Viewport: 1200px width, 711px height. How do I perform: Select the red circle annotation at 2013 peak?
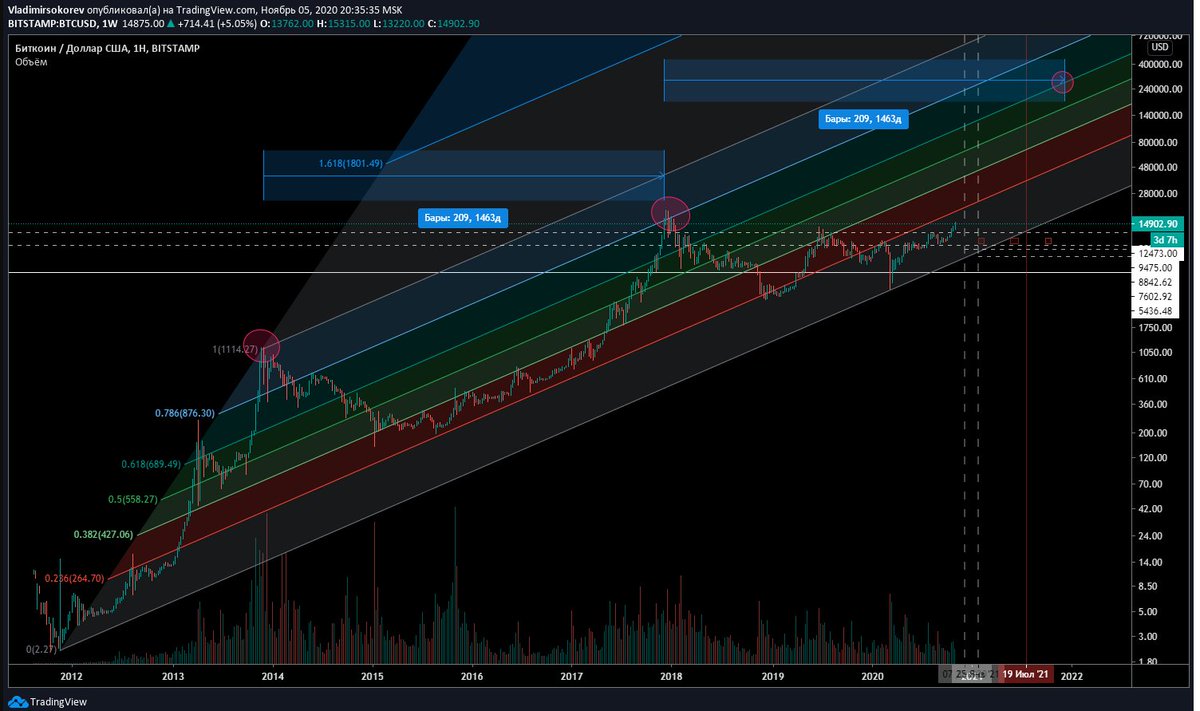point(260,346)
